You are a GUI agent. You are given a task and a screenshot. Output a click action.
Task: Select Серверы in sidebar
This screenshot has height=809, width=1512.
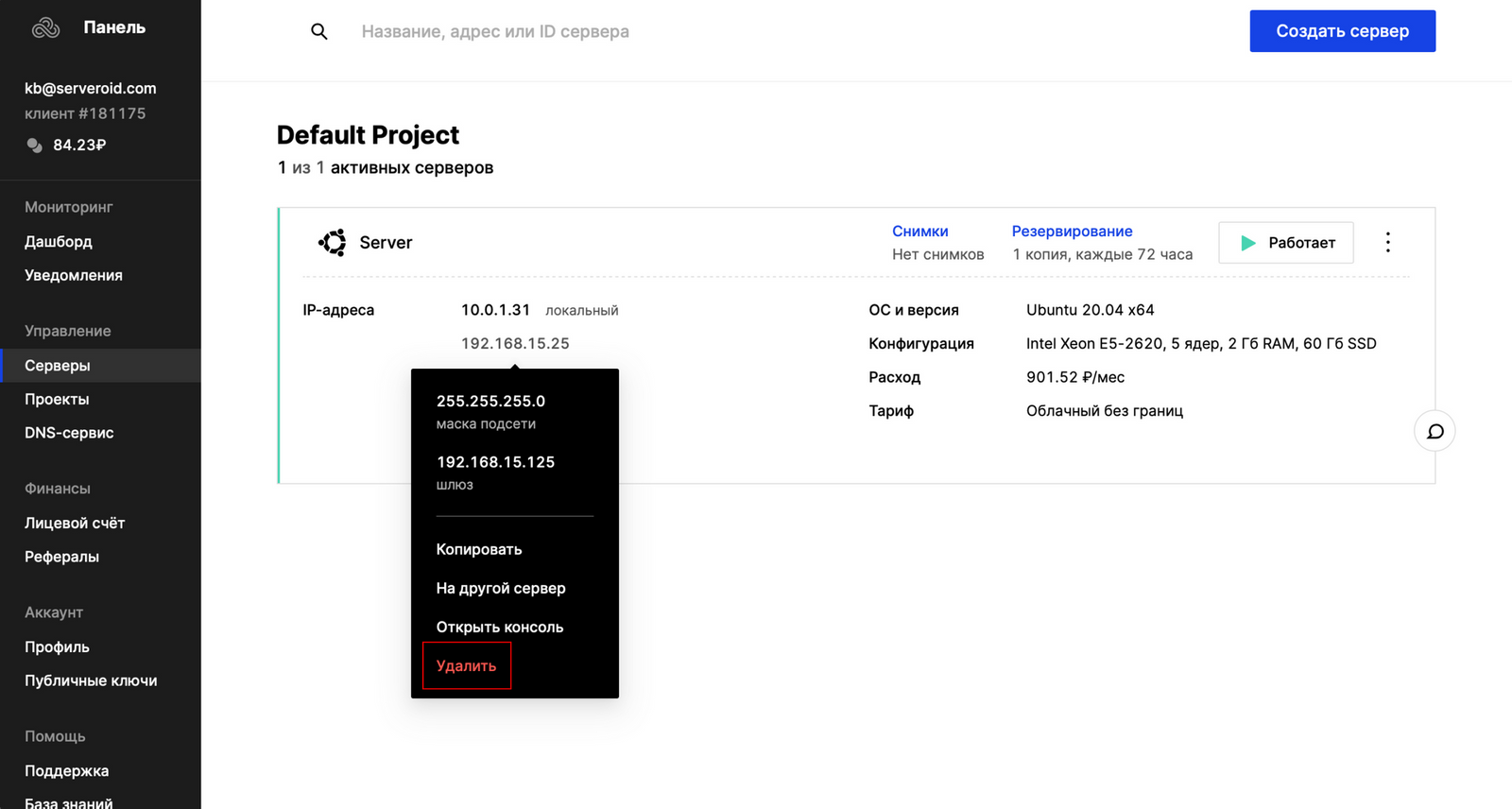[100, 365]
